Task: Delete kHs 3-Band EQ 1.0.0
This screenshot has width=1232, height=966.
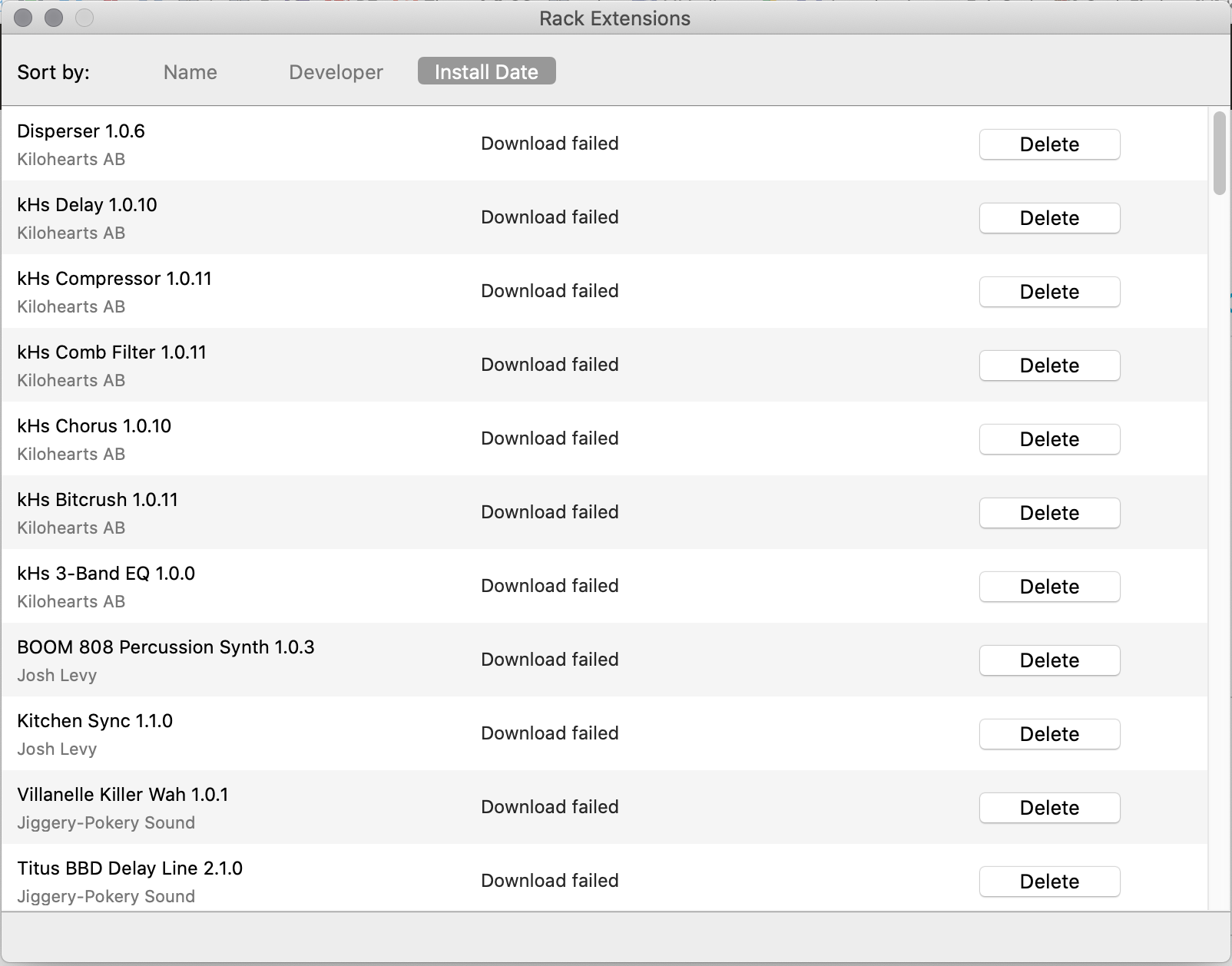Action: 1049,587
